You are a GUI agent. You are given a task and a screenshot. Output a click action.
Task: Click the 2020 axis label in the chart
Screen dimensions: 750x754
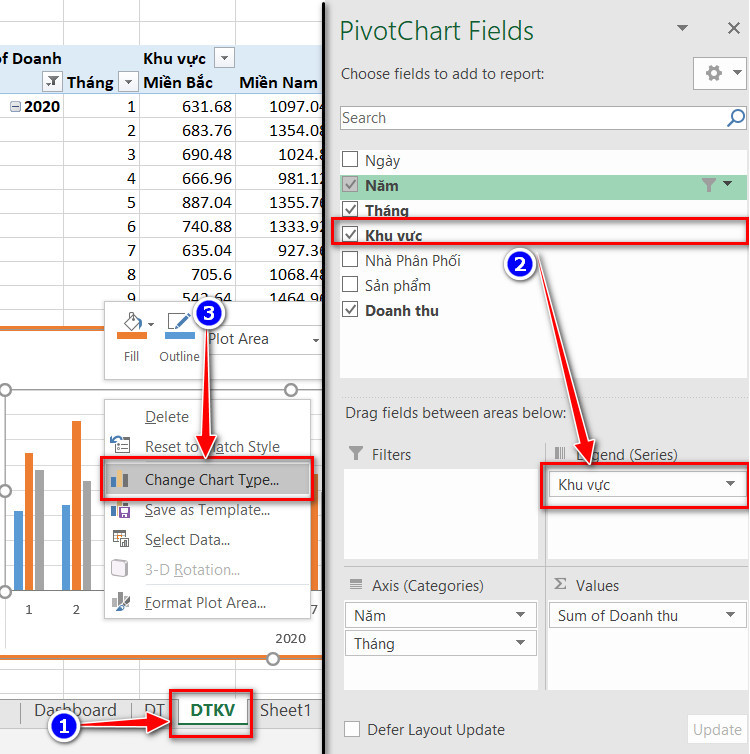(x=290, y=638)
